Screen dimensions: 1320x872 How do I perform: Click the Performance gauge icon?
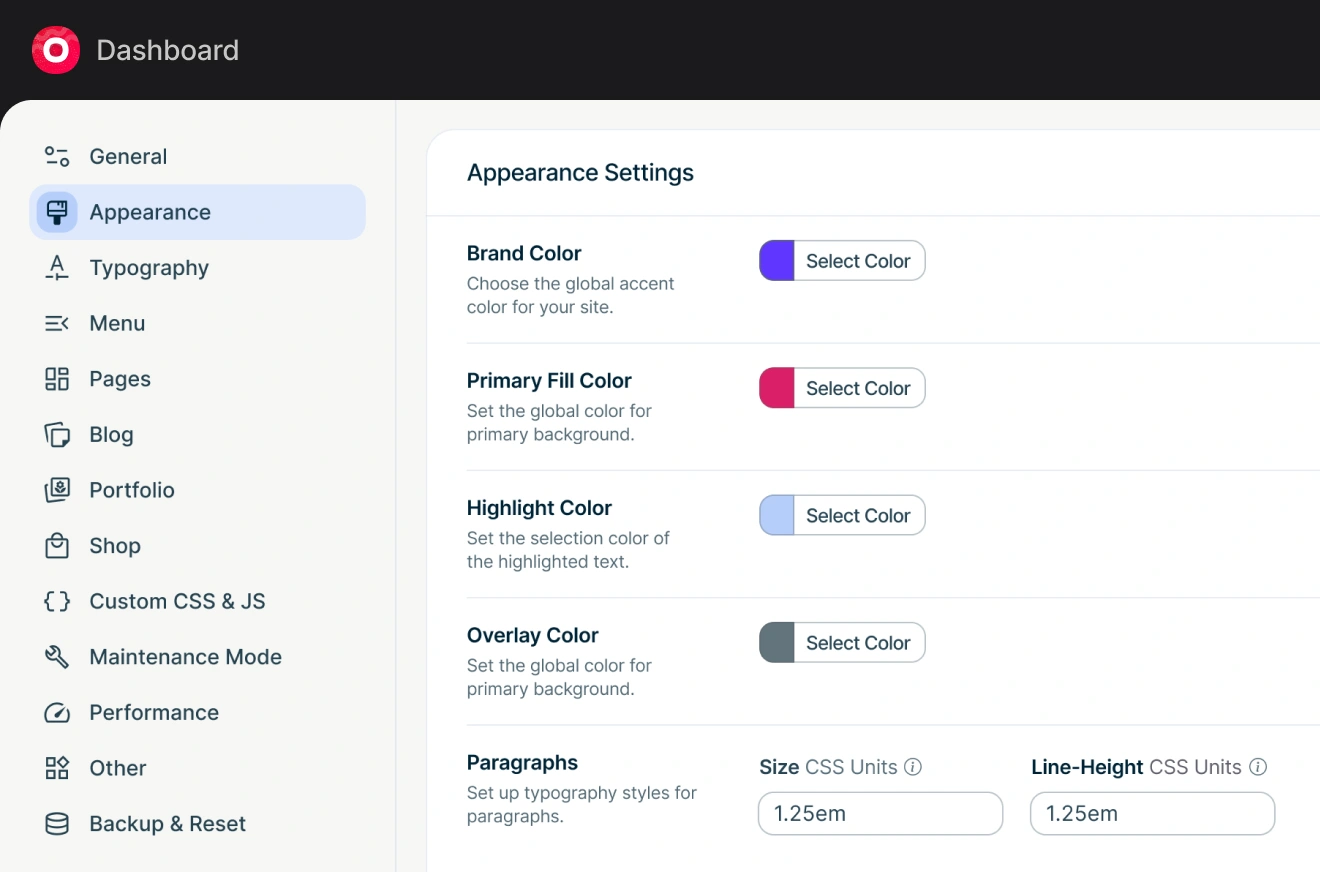click(57, 713)
